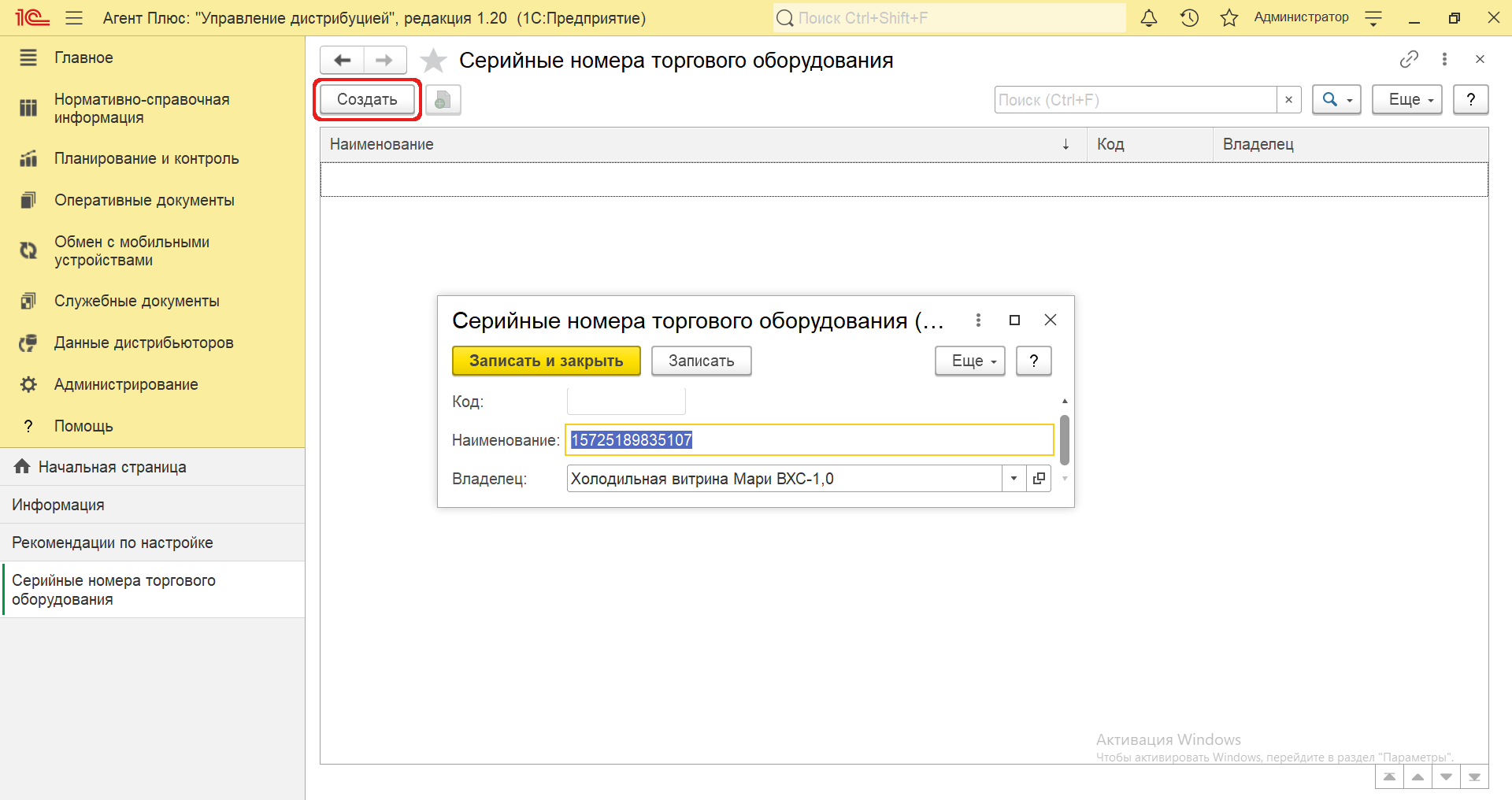Open Главное section

click(x=152, y=57)
